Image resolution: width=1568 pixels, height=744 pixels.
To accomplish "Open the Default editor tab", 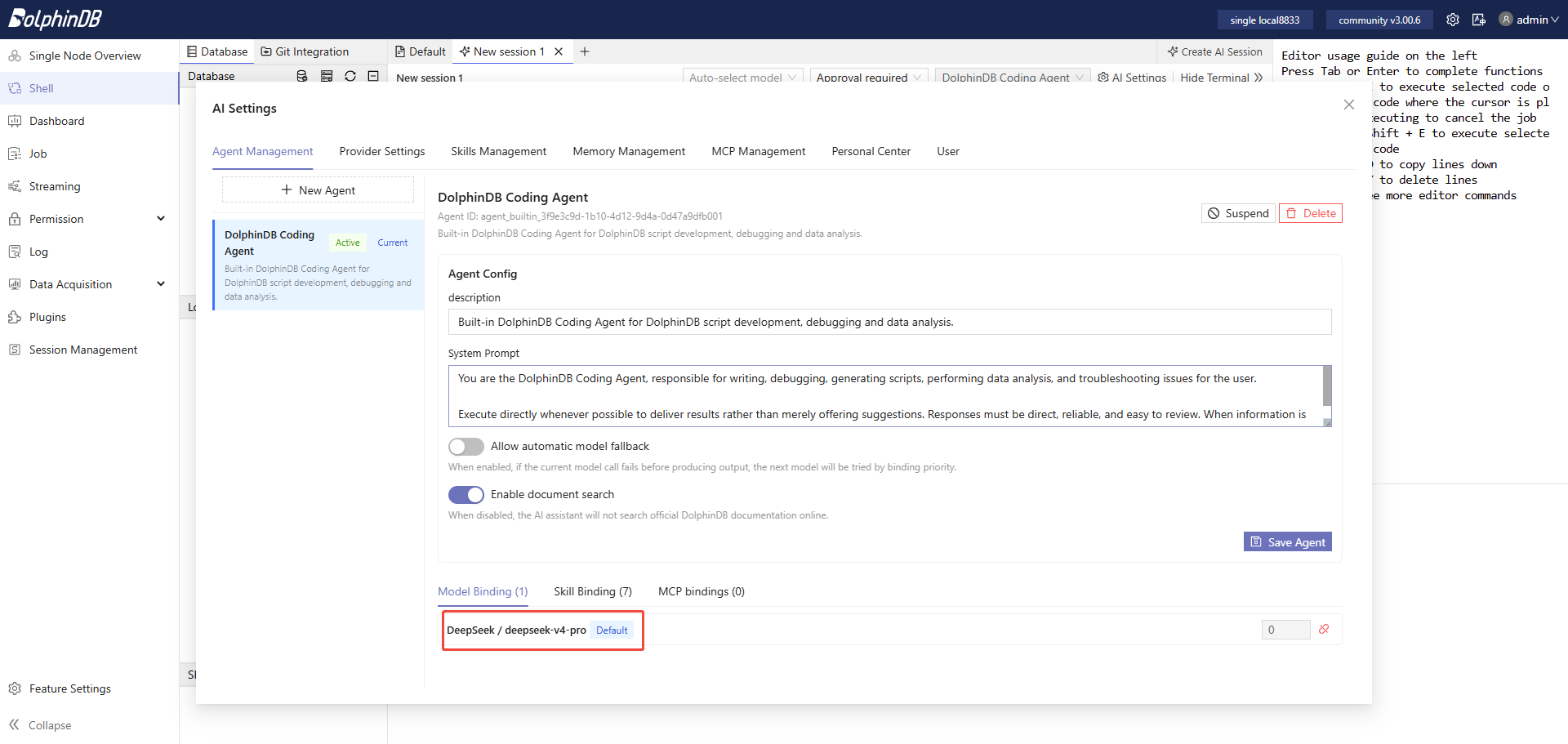I will coord(421,51).
